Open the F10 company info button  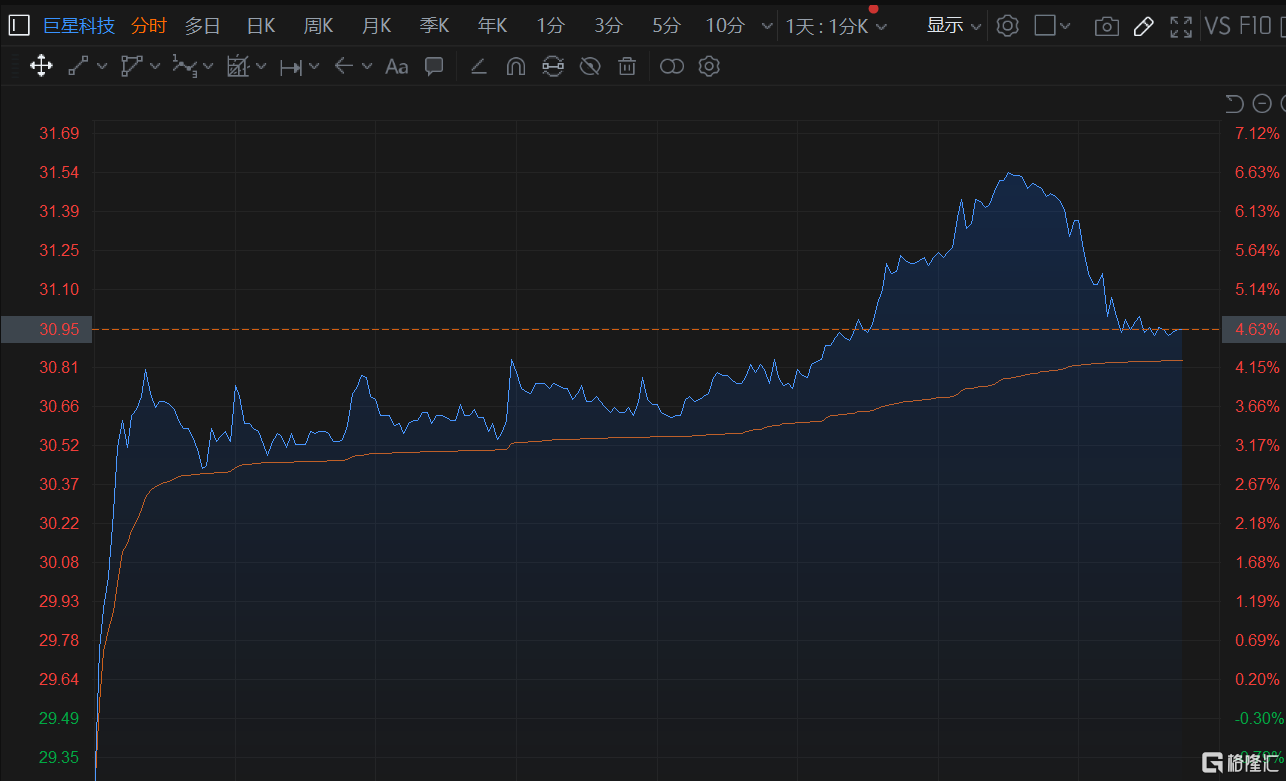pyautogui.click(x=1255, y=26)
